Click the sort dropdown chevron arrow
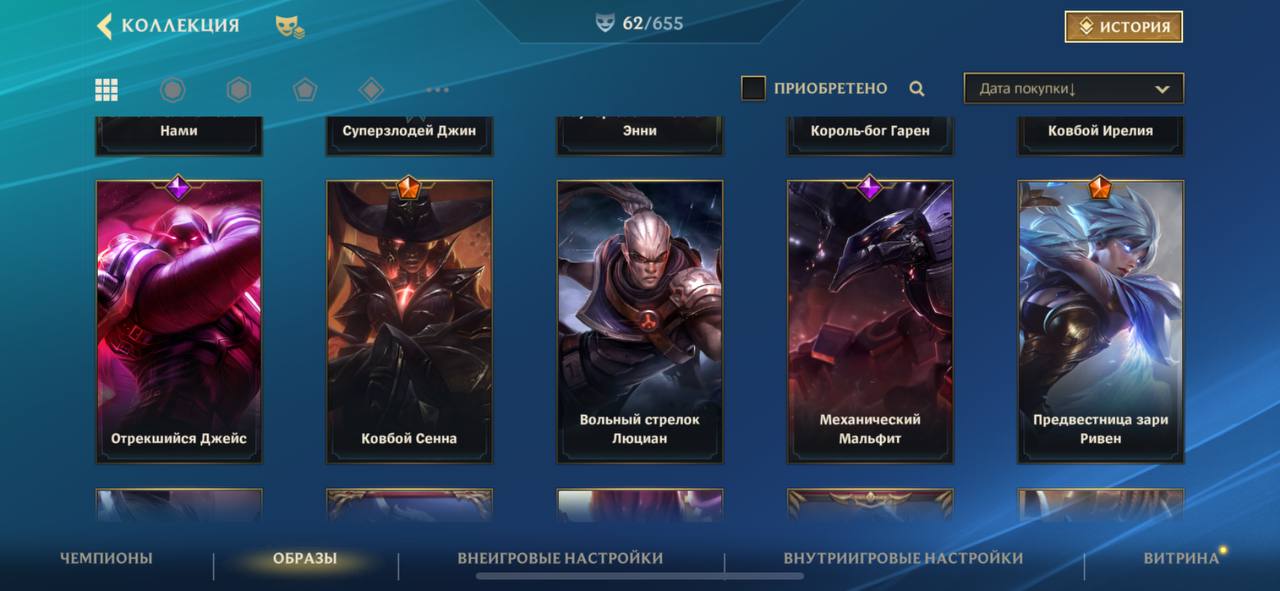The height and width of the screenshot is (591, 1280). point(1162,89)
